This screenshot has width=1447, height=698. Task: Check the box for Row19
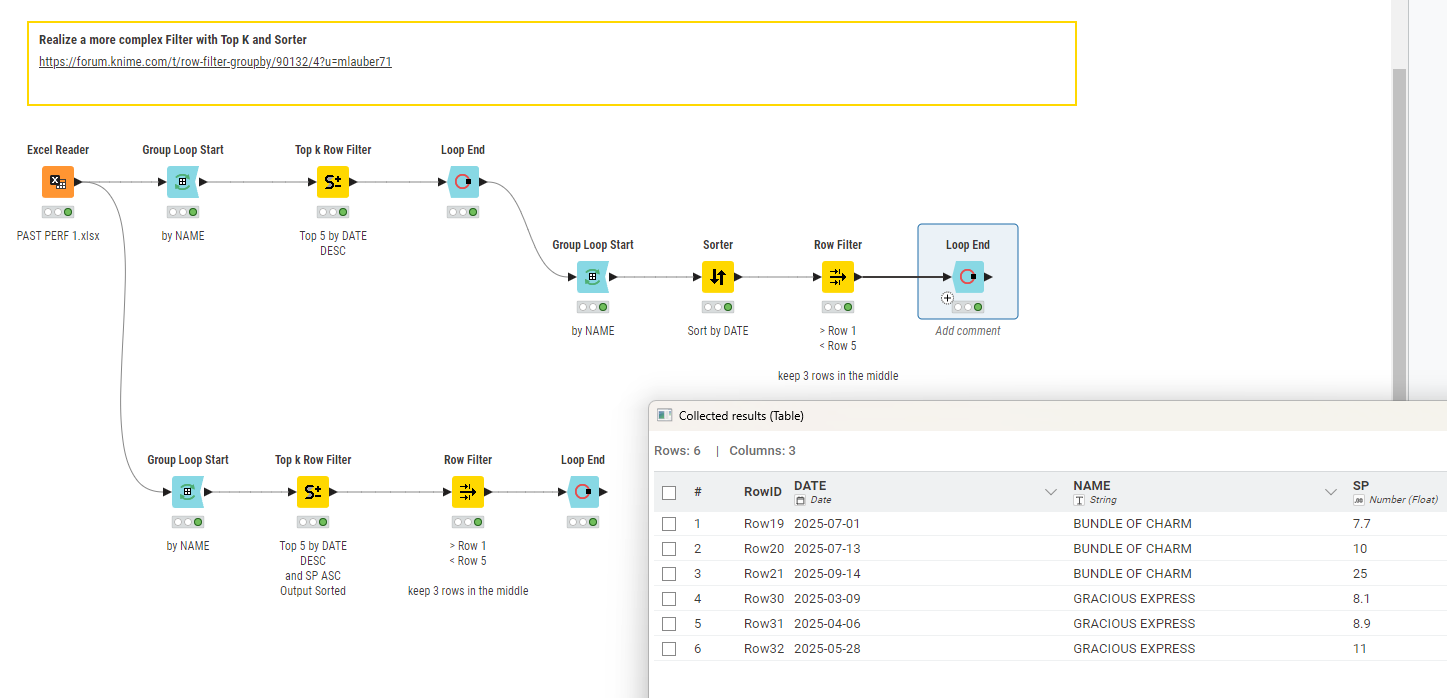[x=669, y=524]
